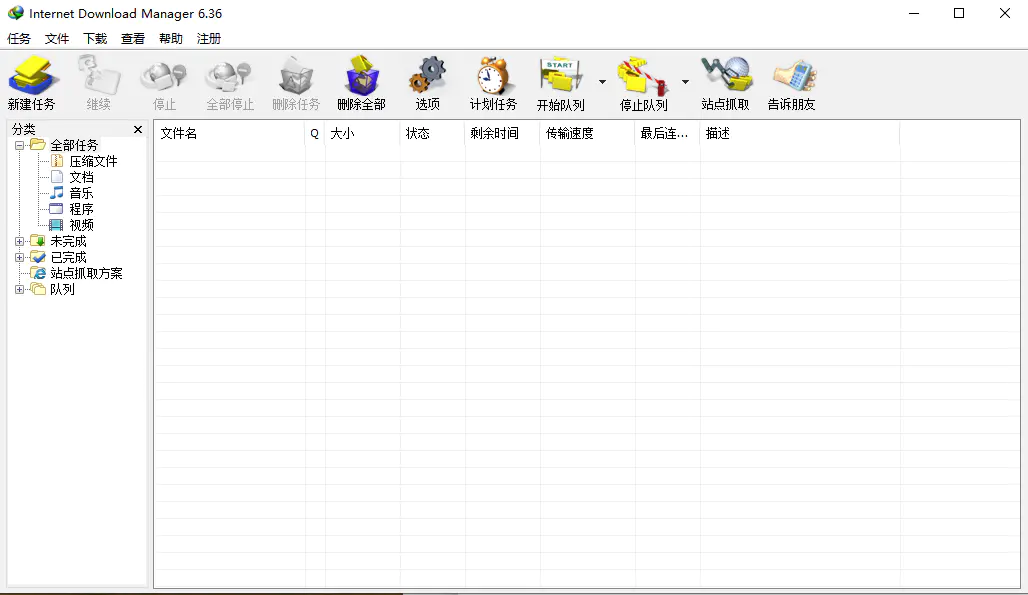Open dropdown arrow next to 开始队列
Image resolution: width=1028 pixels, height=595 pixels.
602,82
